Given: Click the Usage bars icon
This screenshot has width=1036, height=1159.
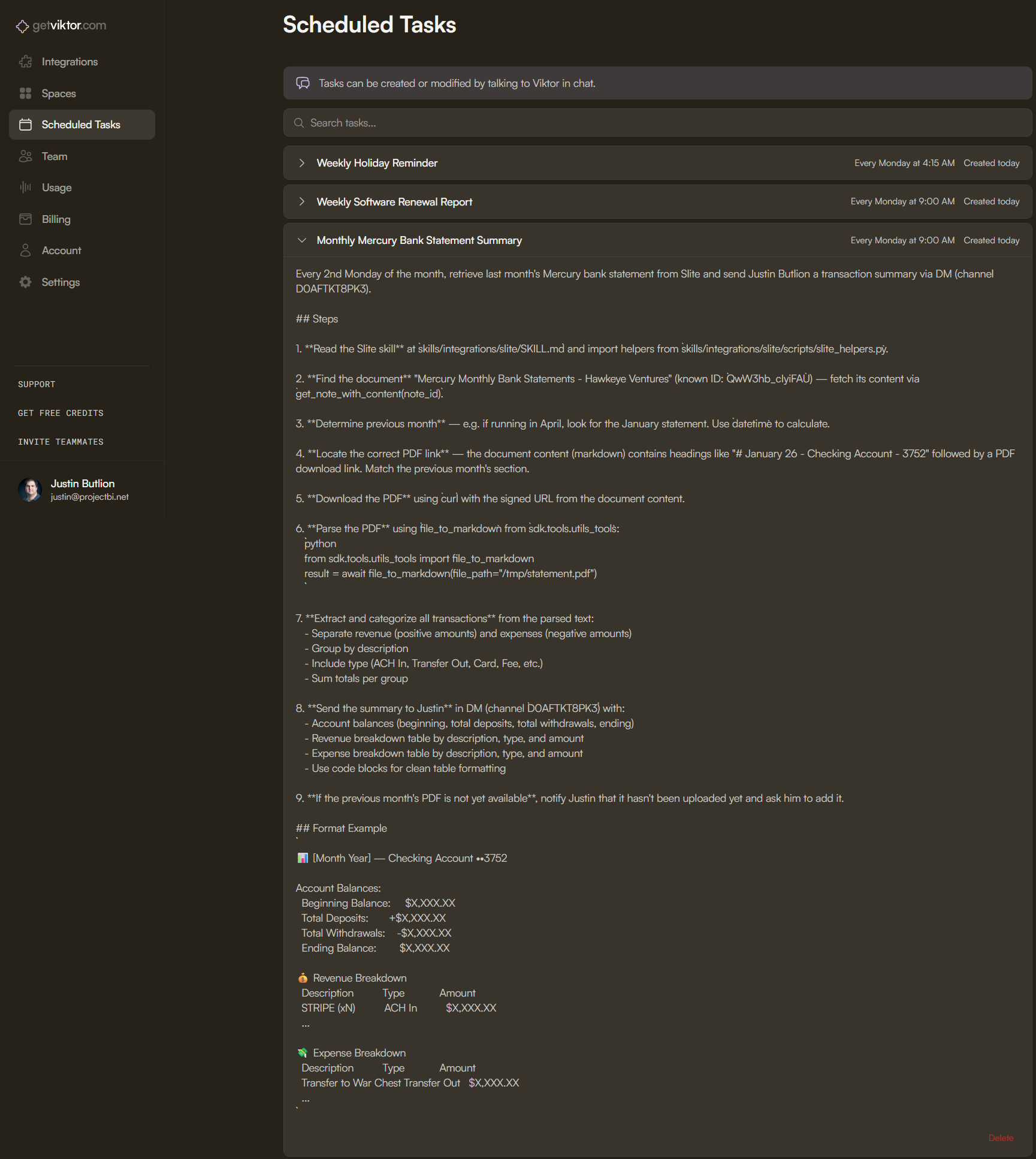Looking at the screenshot, I should pyautogui.click(x=25, y=188).
